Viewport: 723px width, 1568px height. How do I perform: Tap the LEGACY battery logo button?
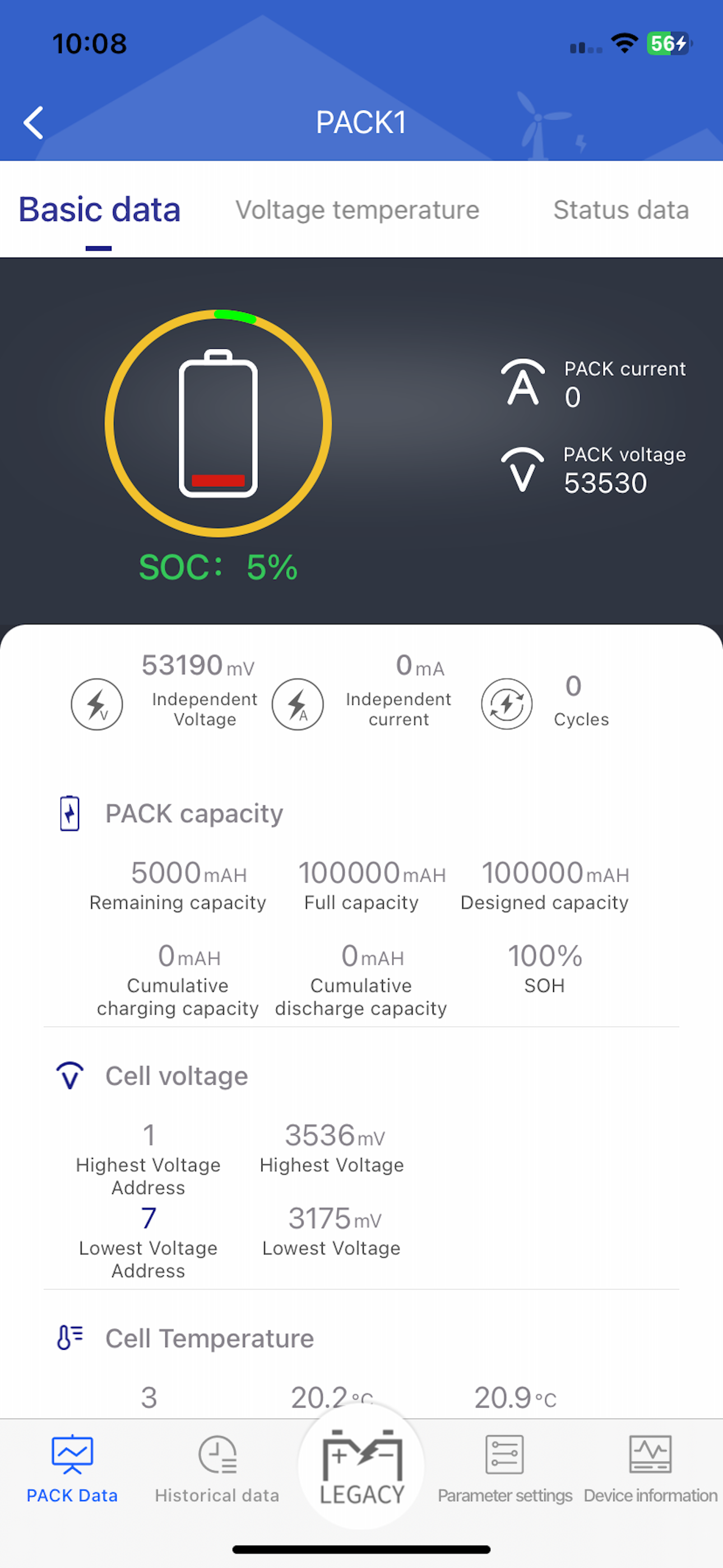361,1467
